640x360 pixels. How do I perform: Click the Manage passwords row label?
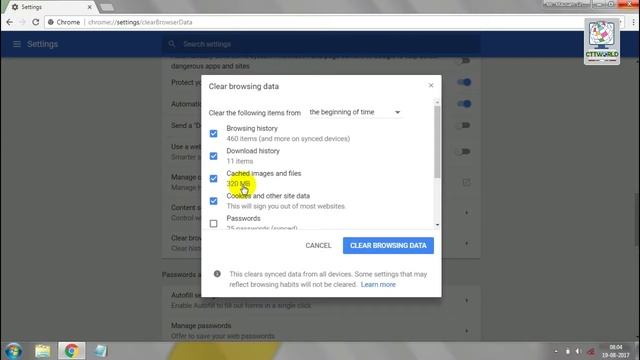pos(201,326)
